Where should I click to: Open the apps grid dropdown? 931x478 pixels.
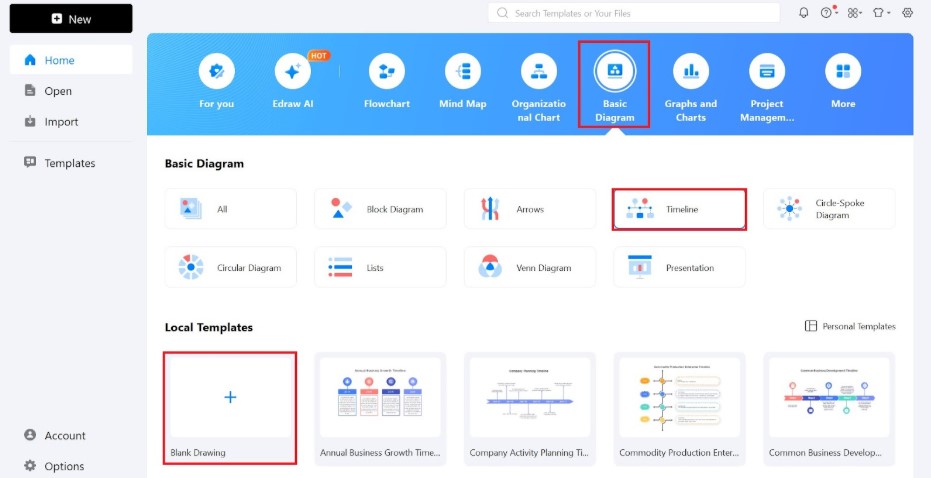point(854,13)
